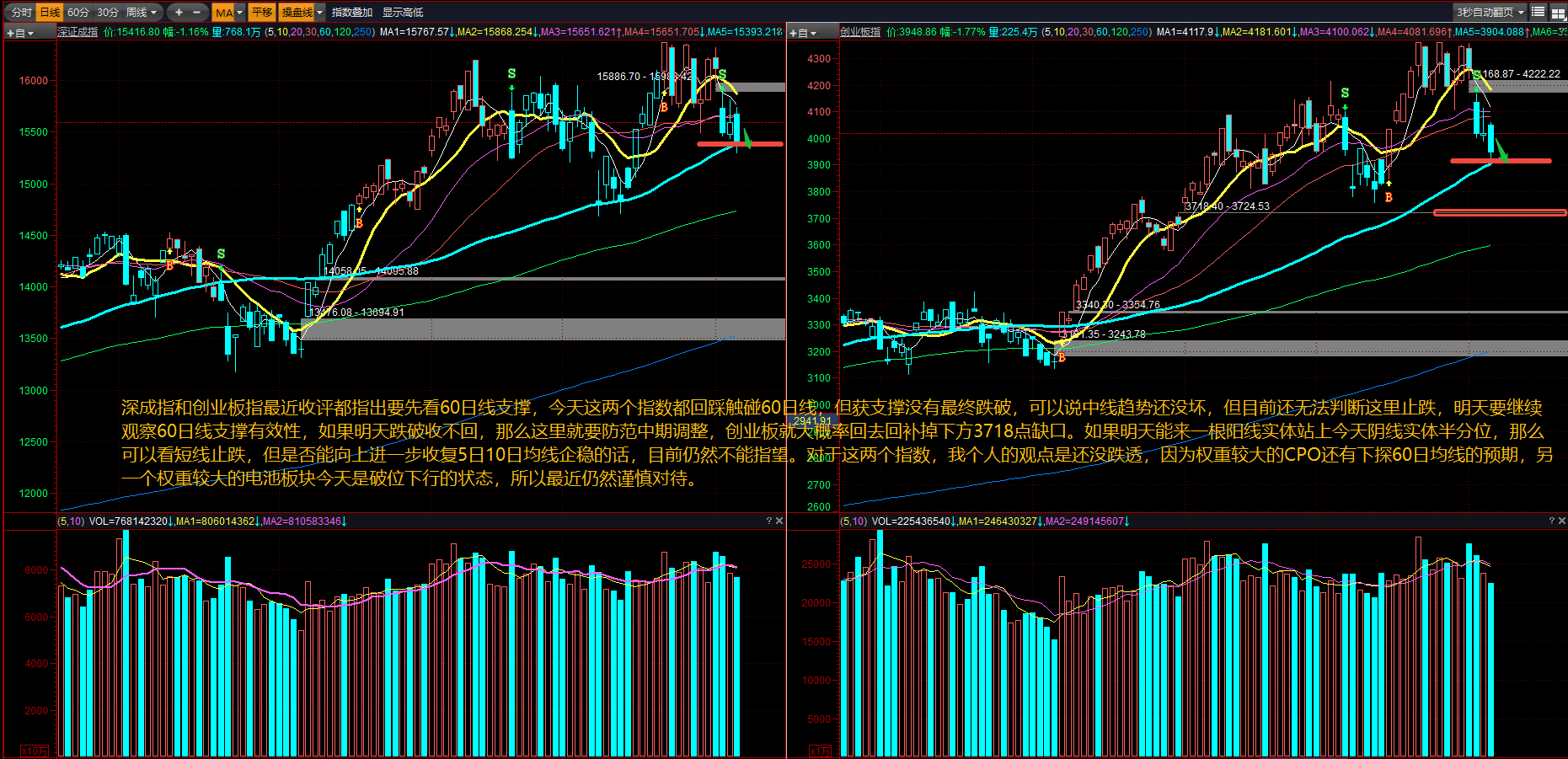
Task: Click the x1万 unit label in right volume panel
Action: pyautogui.click(x=820, y=751)
